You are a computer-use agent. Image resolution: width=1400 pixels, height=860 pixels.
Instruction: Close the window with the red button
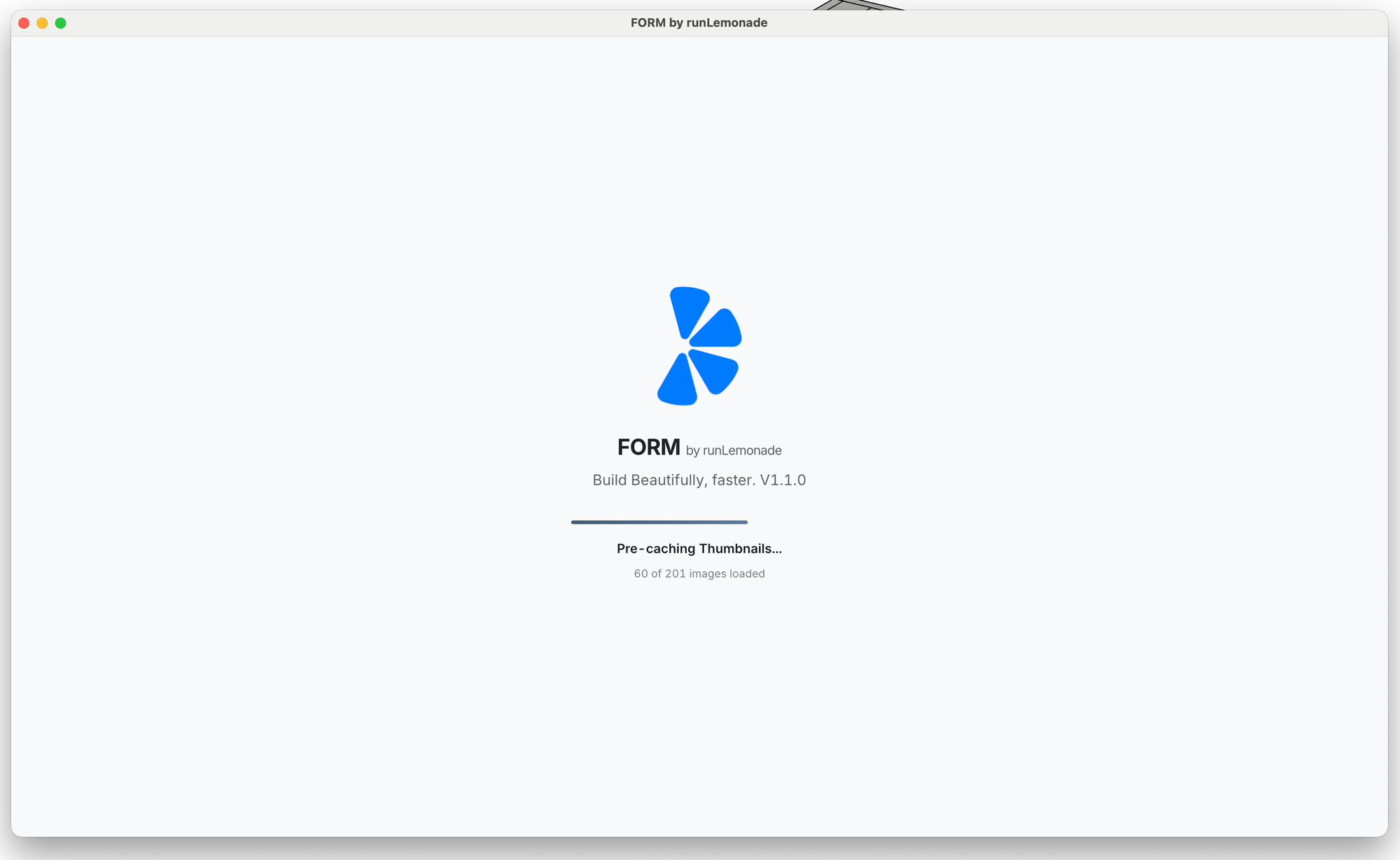click(x=24, y=23)
